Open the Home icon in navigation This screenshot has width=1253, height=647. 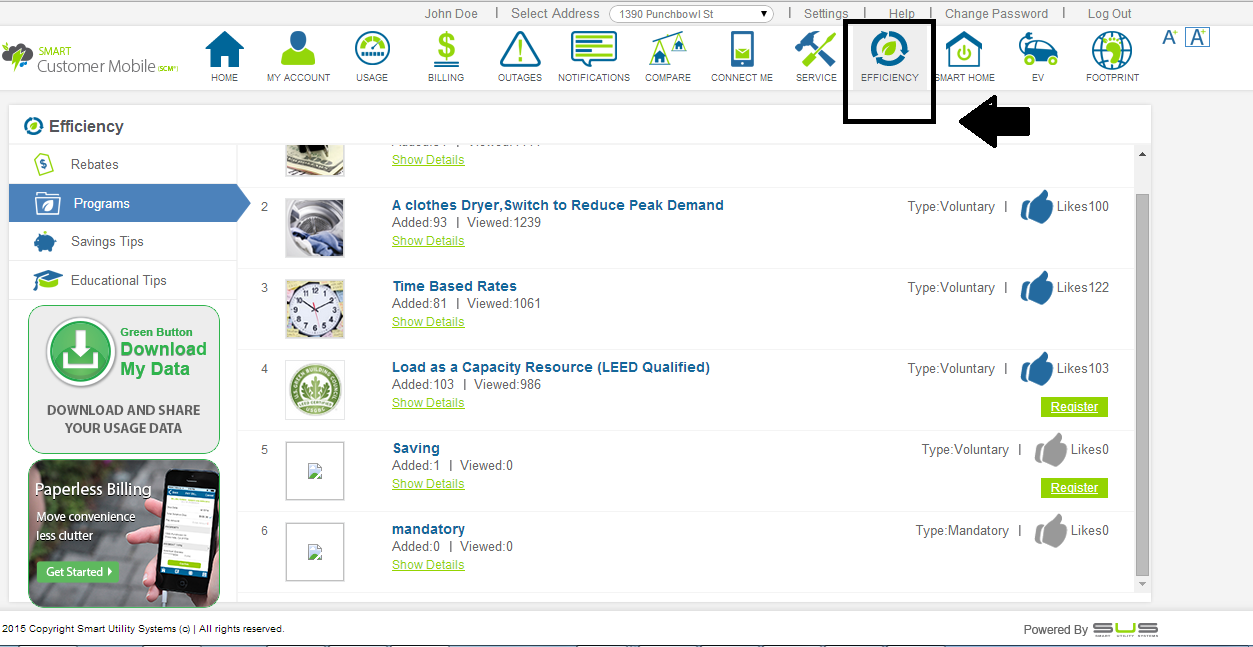coord(224,51)
